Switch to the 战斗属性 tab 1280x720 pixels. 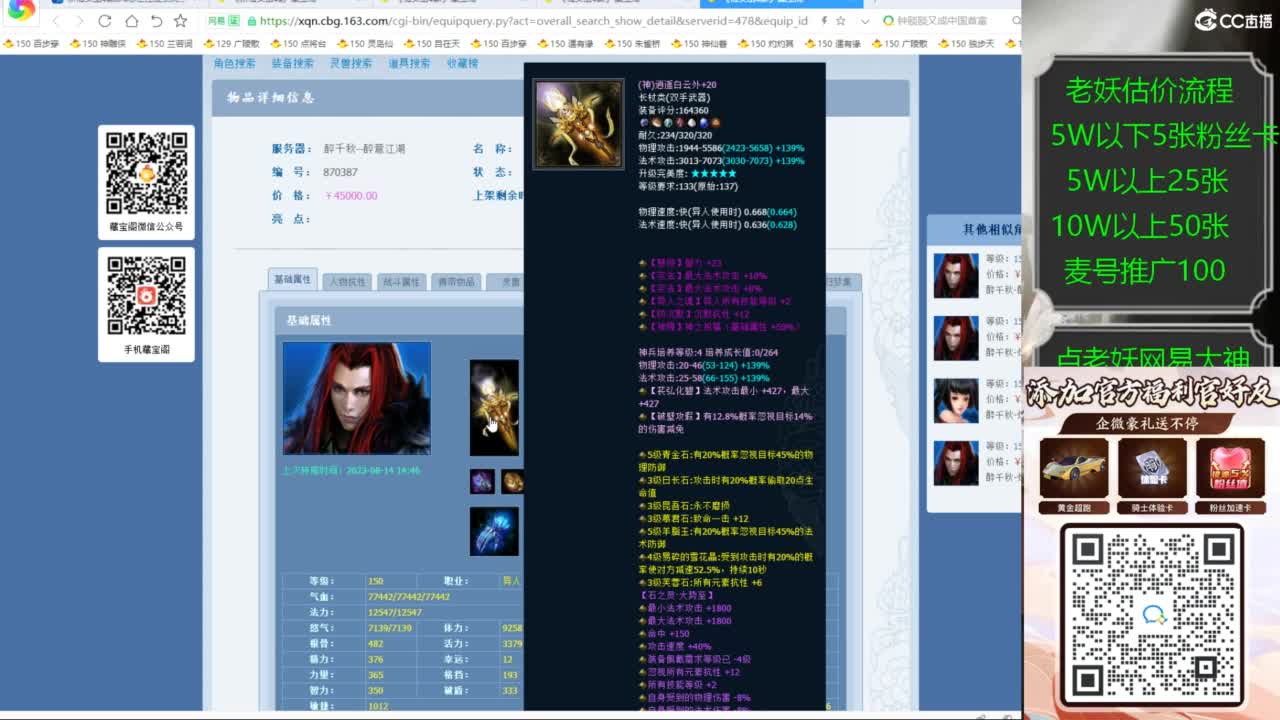(x=401, y=282)
